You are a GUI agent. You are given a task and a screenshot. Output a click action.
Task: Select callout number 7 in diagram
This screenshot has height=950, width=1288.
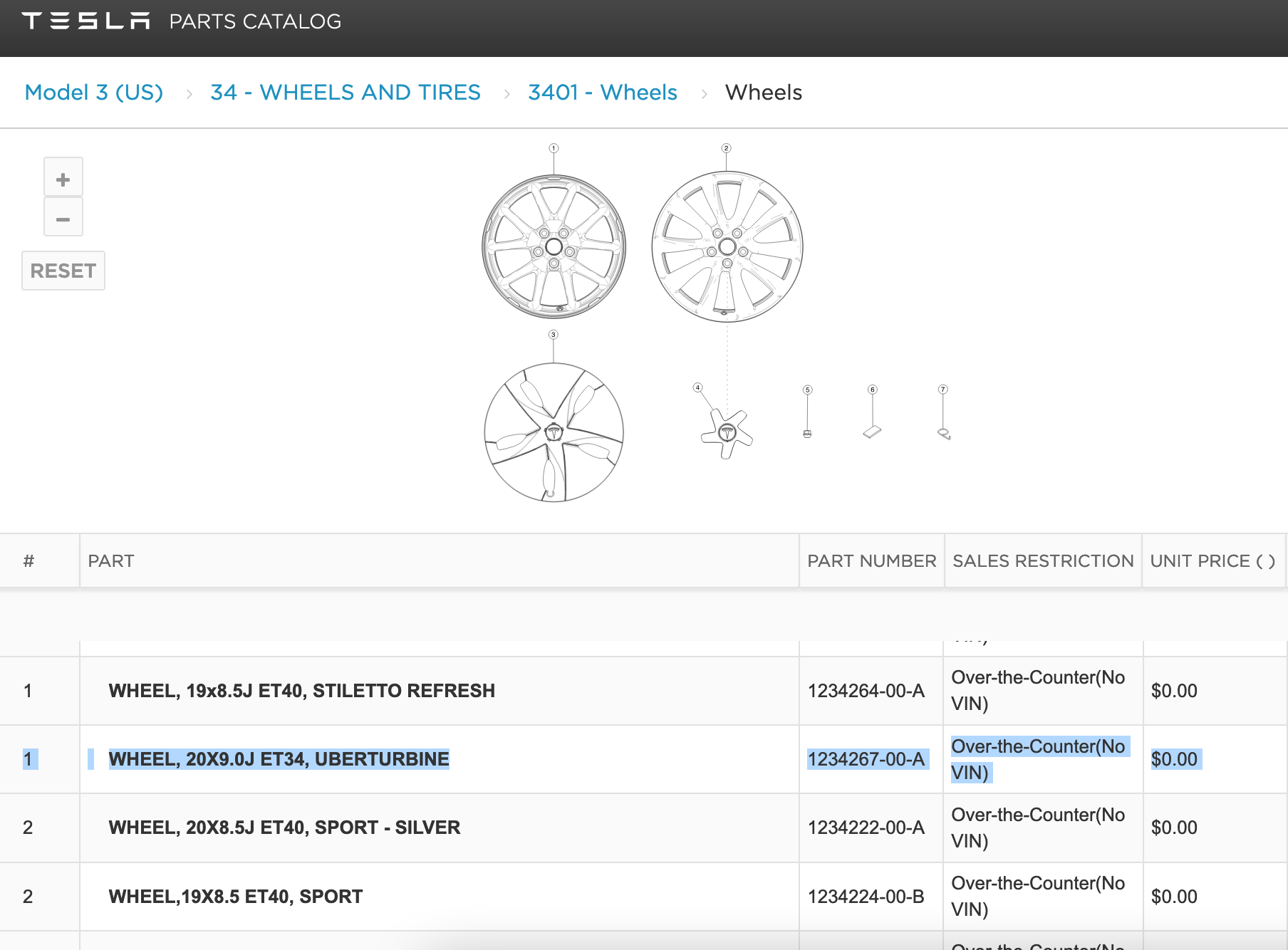tap(942, 390)
